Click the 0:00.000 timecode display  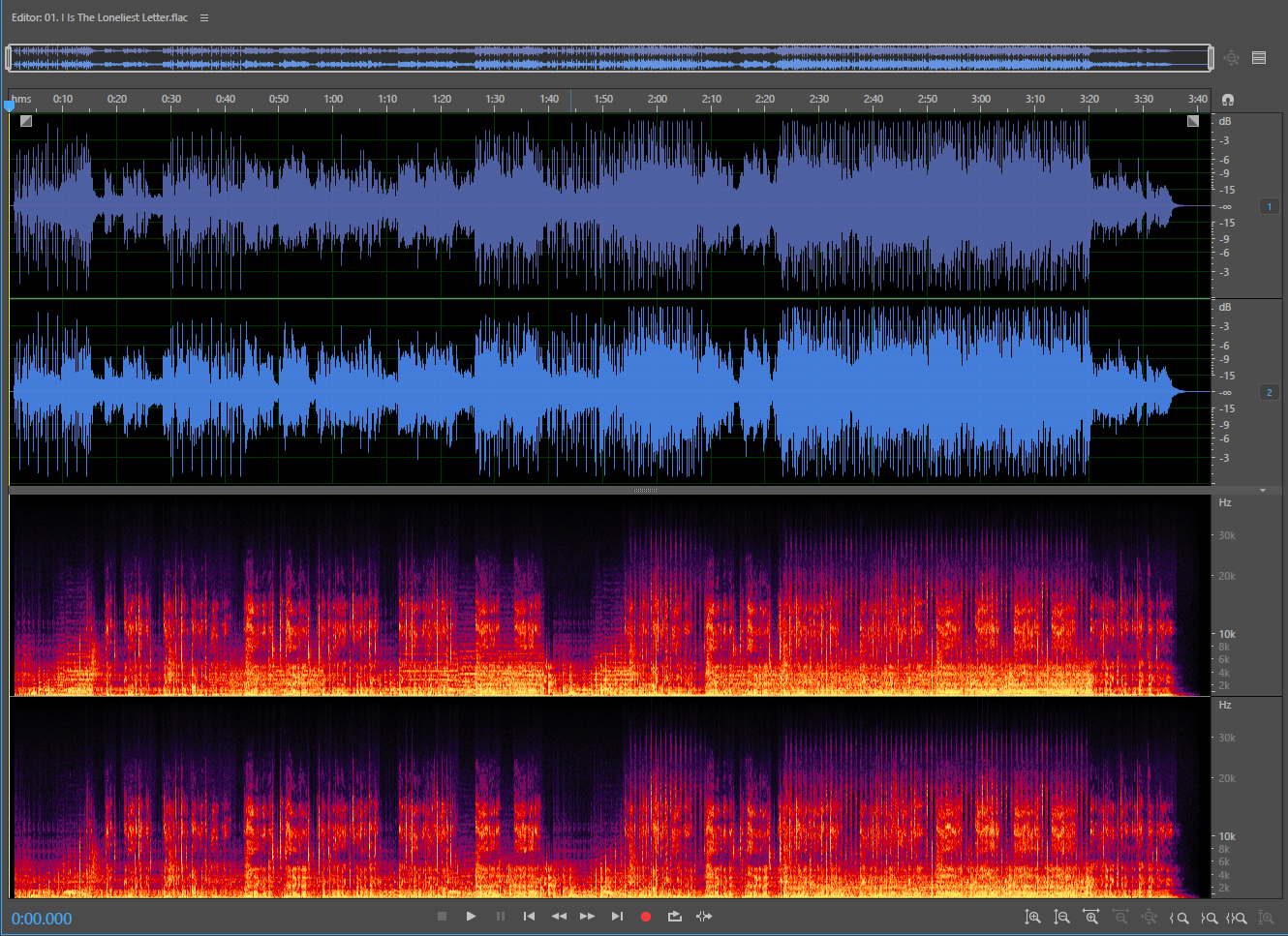tap(42, 919)
